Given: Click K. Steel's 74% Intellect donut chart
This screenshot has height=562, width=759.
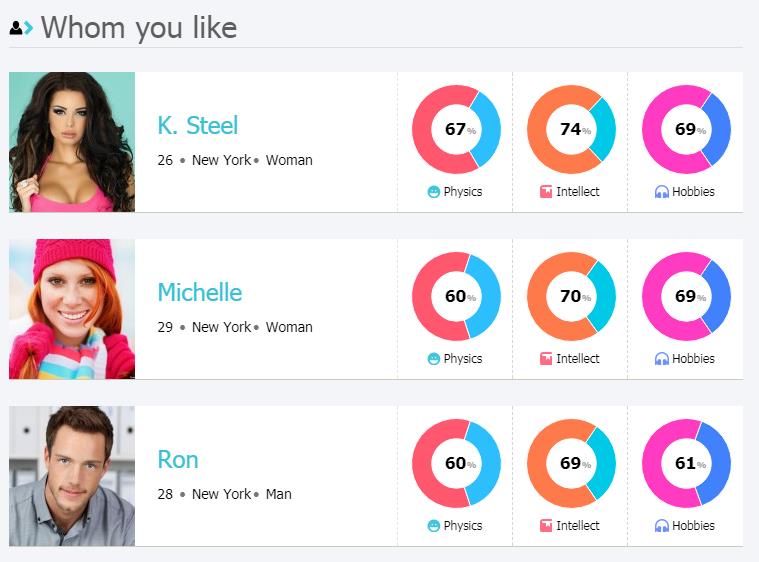Looking at the screenshot, I should [571, 130].
